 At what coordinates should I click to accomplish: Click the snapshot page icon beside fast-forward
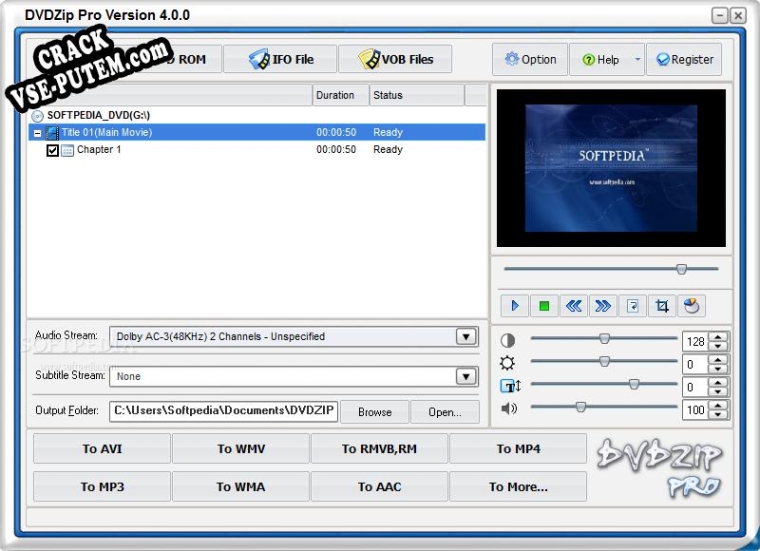pyautogui.click(x=632, y=306)
